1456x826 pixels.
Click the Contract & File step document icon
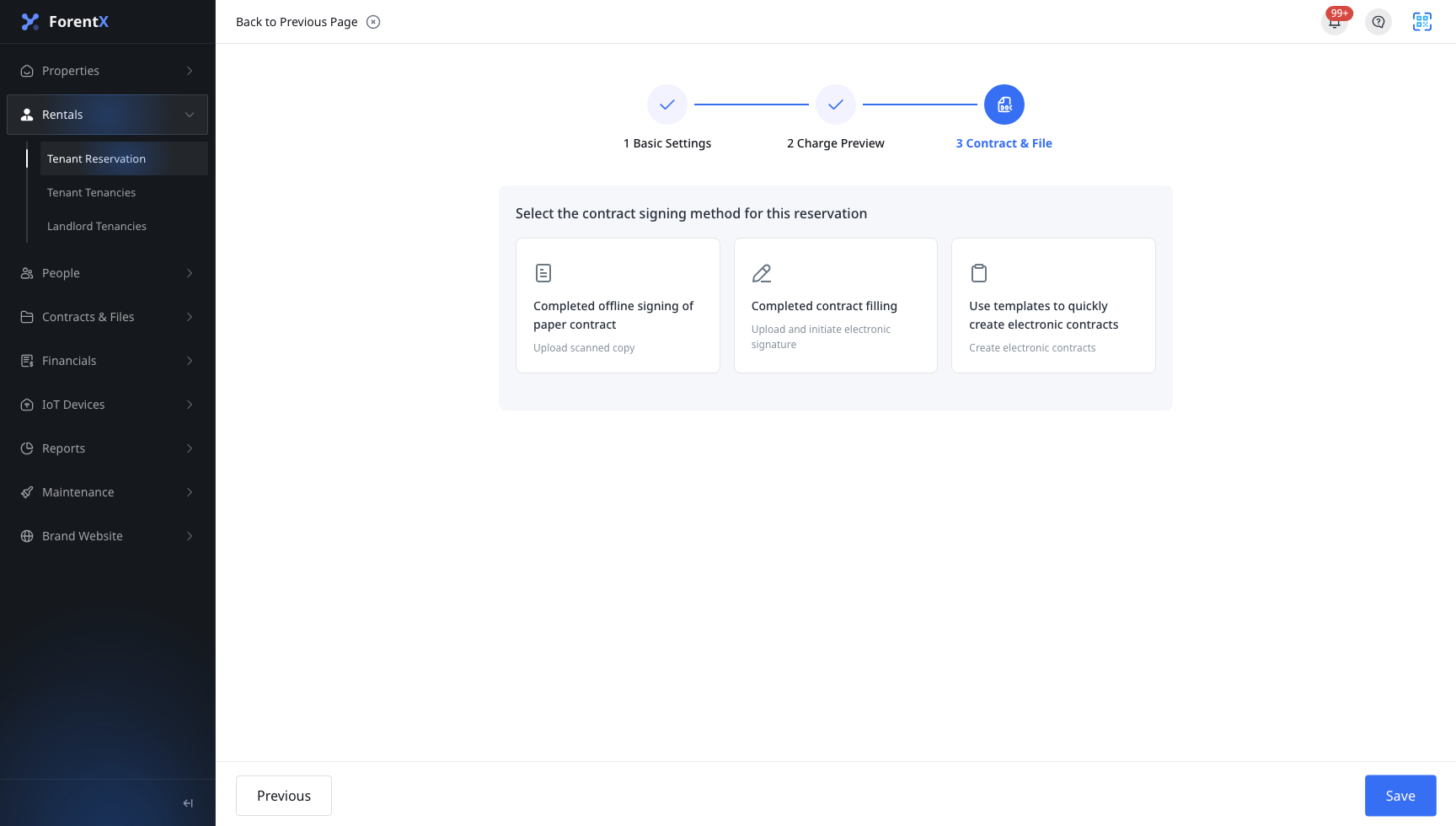(x=1004, y=105)
